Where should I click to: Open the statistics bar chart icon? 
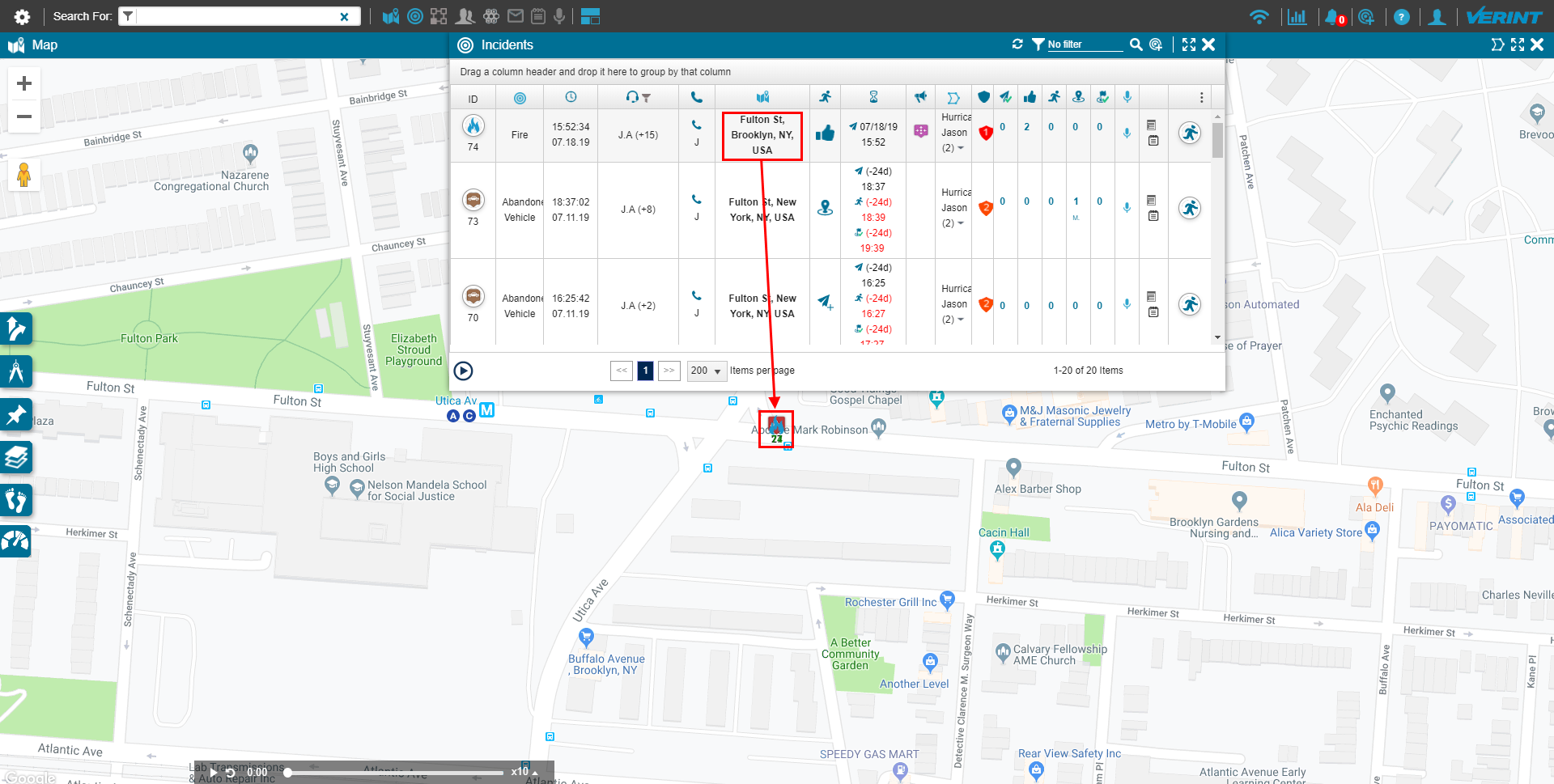pos(1297,17)
